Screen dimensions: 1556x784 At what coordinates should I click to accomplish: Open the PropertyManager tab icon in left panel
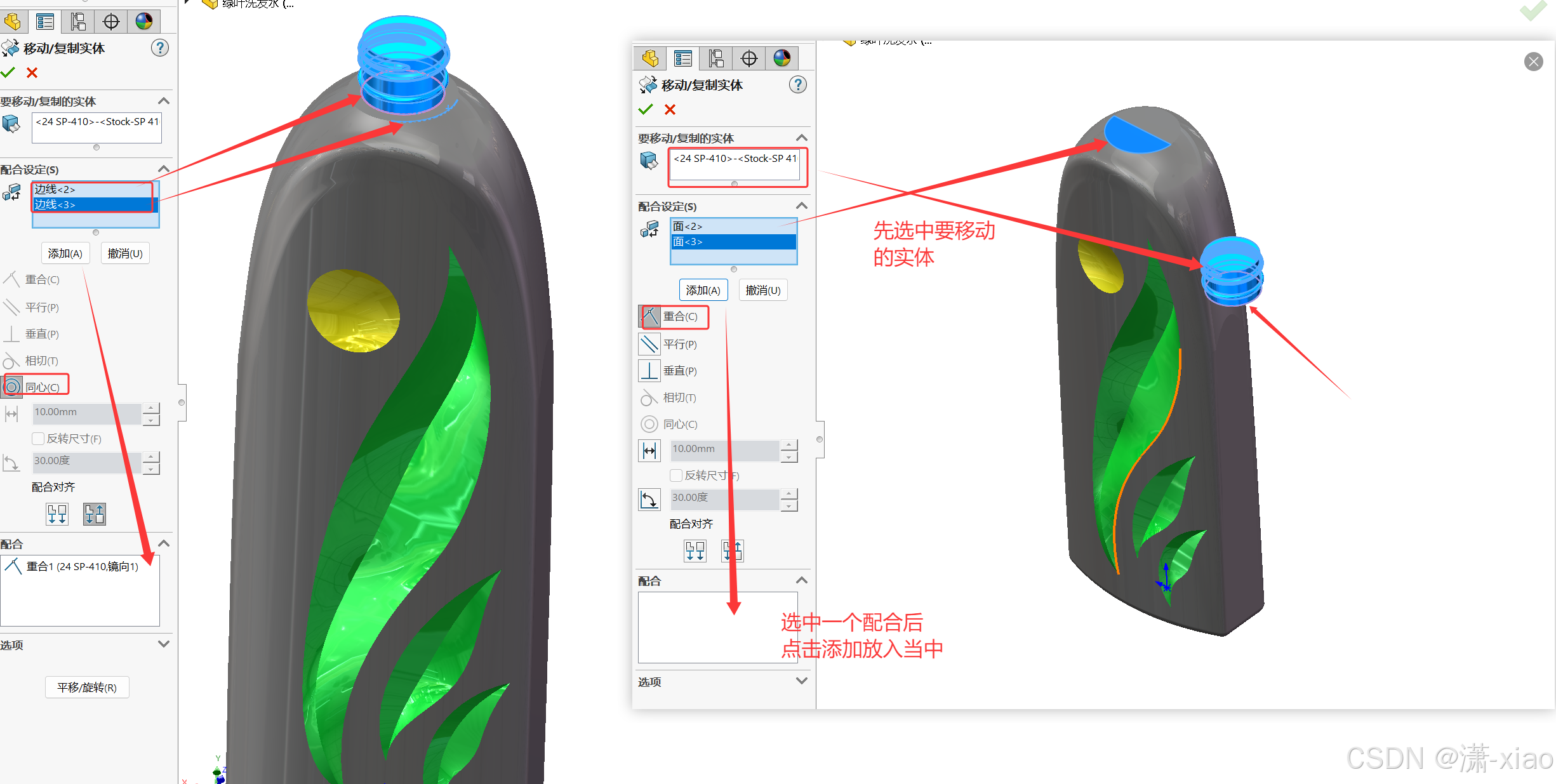point(44,22)
